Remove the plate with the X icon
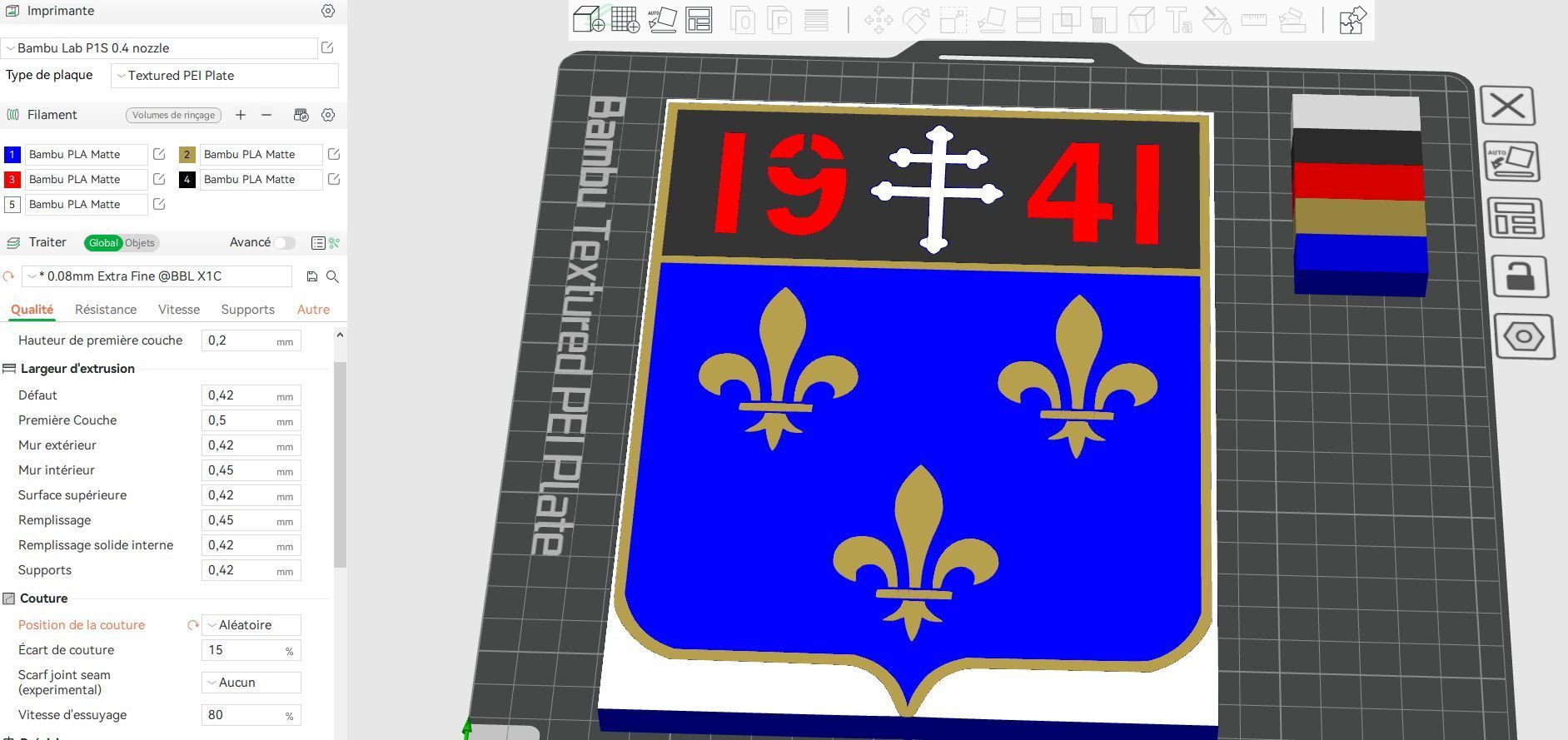 pyautogui.click(x=1508, y=106)
